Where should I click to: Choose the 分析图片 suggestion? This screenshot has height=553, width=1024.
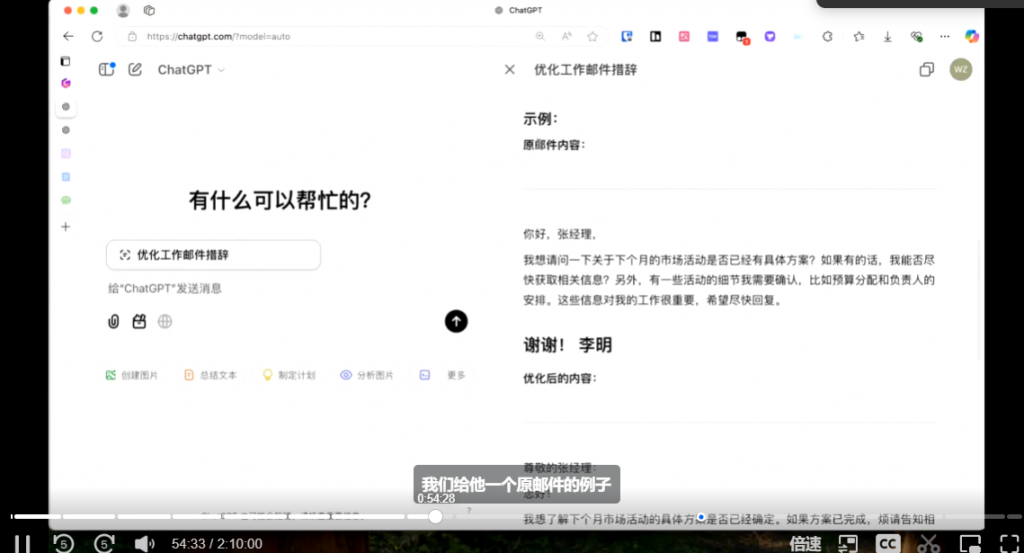(367, 375)
